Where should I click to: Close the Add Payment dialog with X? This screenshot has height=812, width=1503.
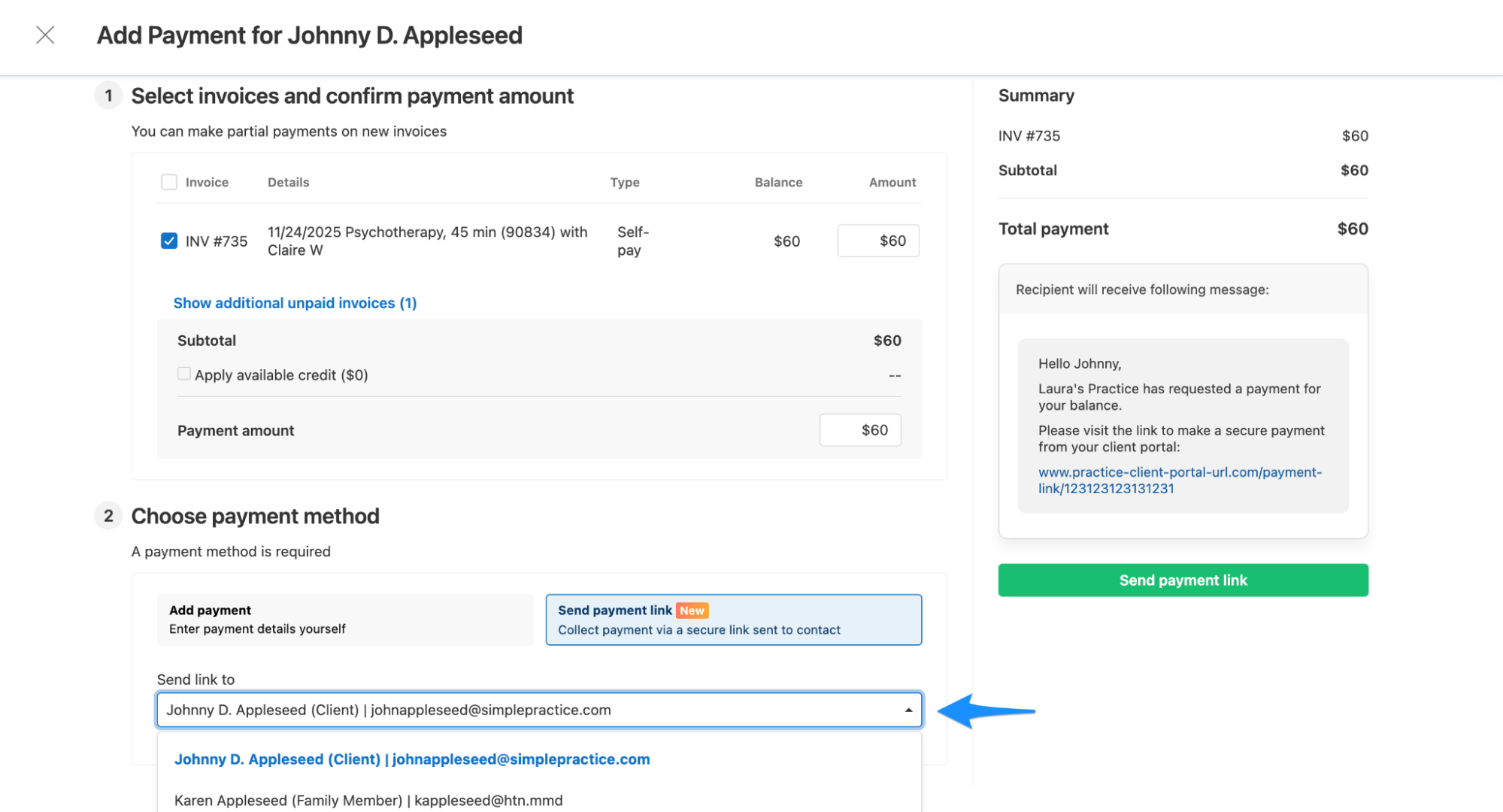click(45, 35)
